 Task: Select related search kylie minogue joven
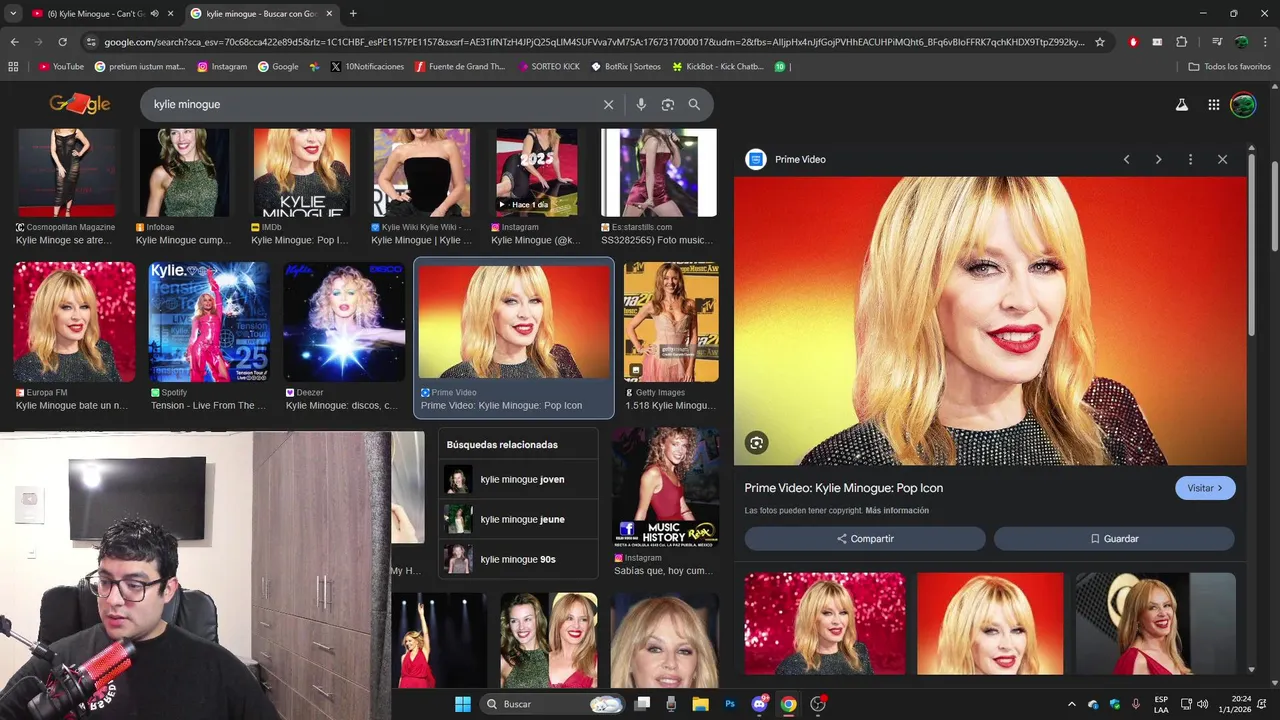tap(518, 479)
